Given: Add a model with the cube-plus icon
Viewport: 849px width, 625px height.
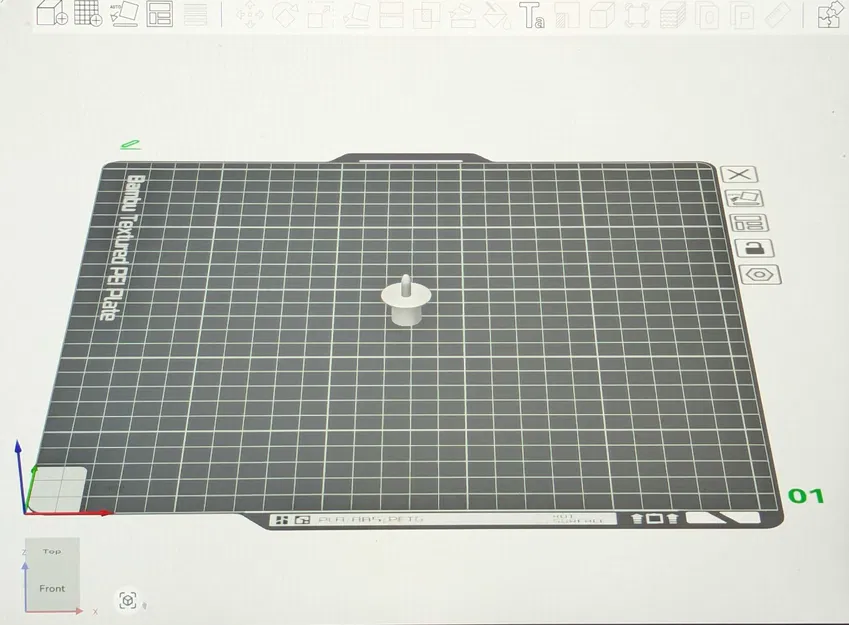Looking at the screenshot, I should [51, 13].
